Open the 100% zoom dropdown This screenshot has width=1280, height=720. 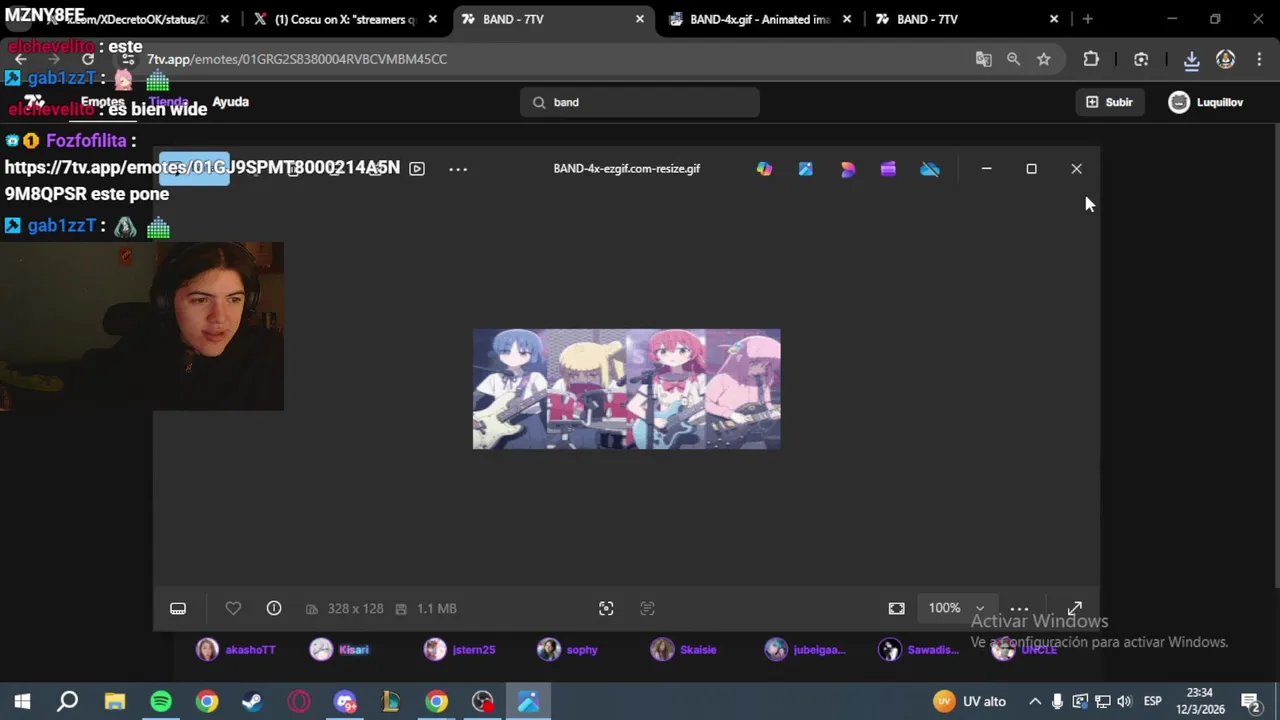tap(956, 608)
